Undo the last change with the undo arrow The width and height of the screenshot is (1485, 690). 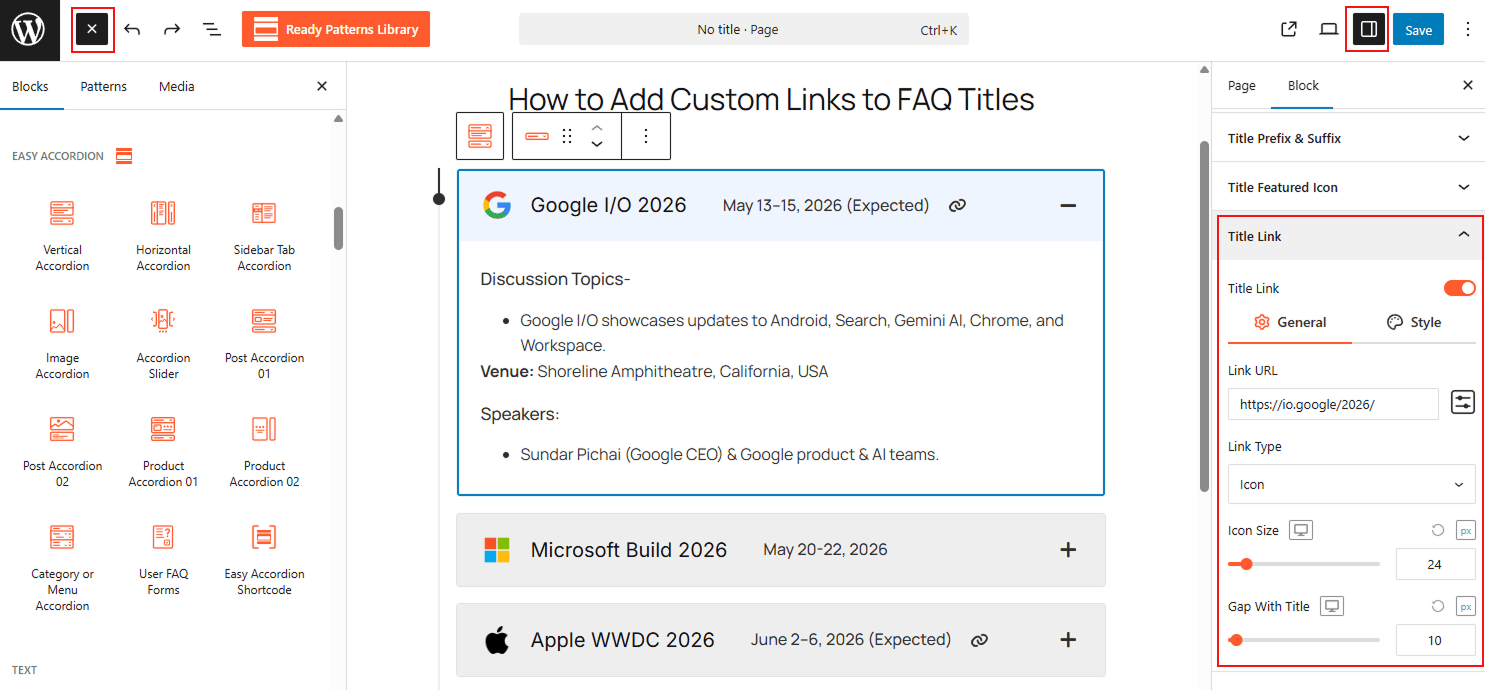(132, 29)
